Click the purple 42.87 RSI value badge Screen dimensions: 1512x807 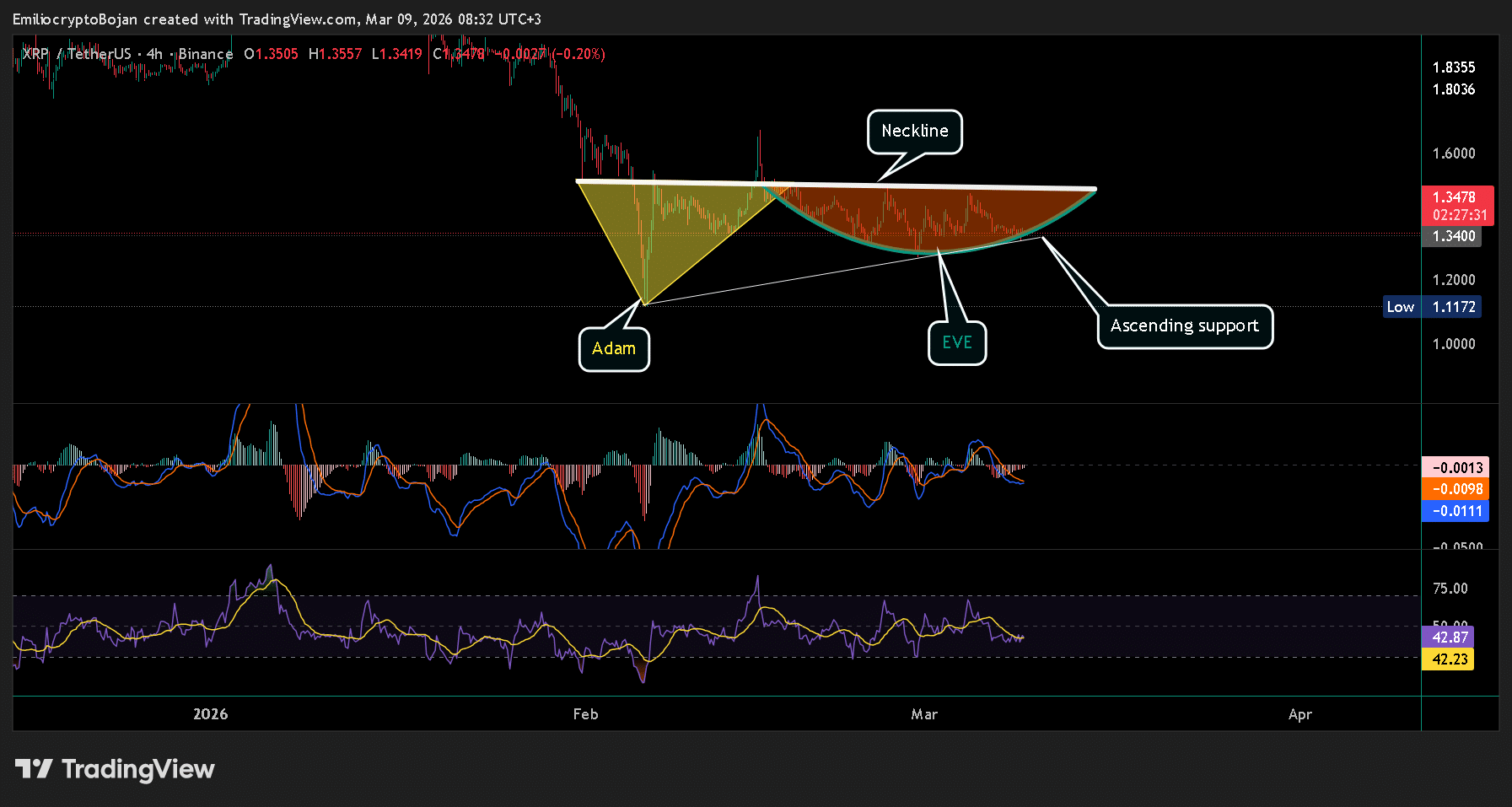pyautogui.click(x=1448, y=638)
